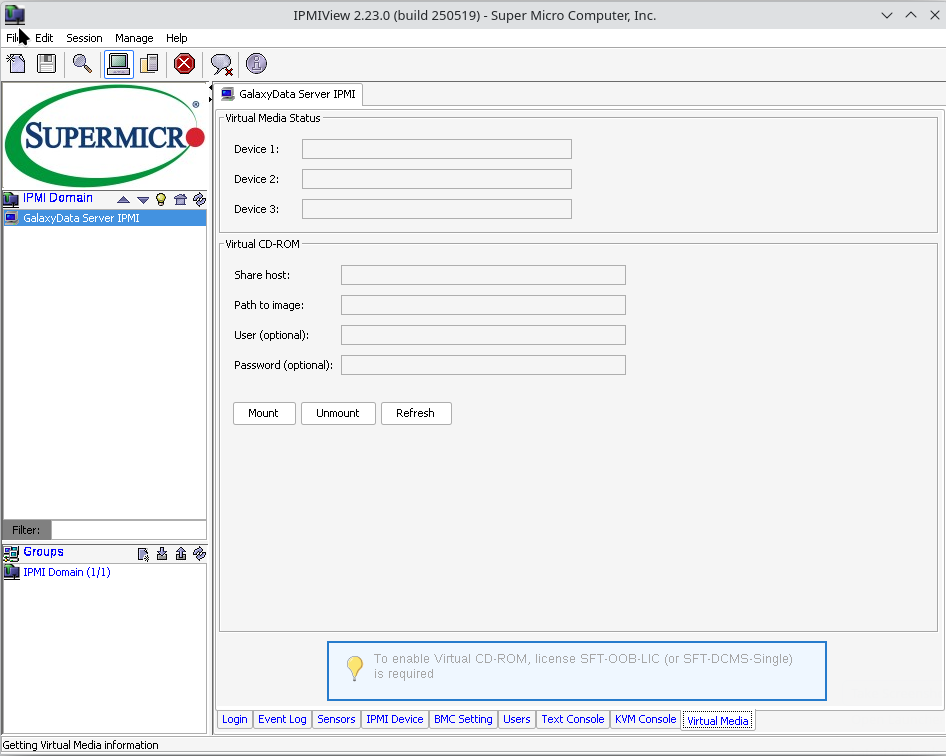
Task: Open the Manage menu
Action: 134,38
